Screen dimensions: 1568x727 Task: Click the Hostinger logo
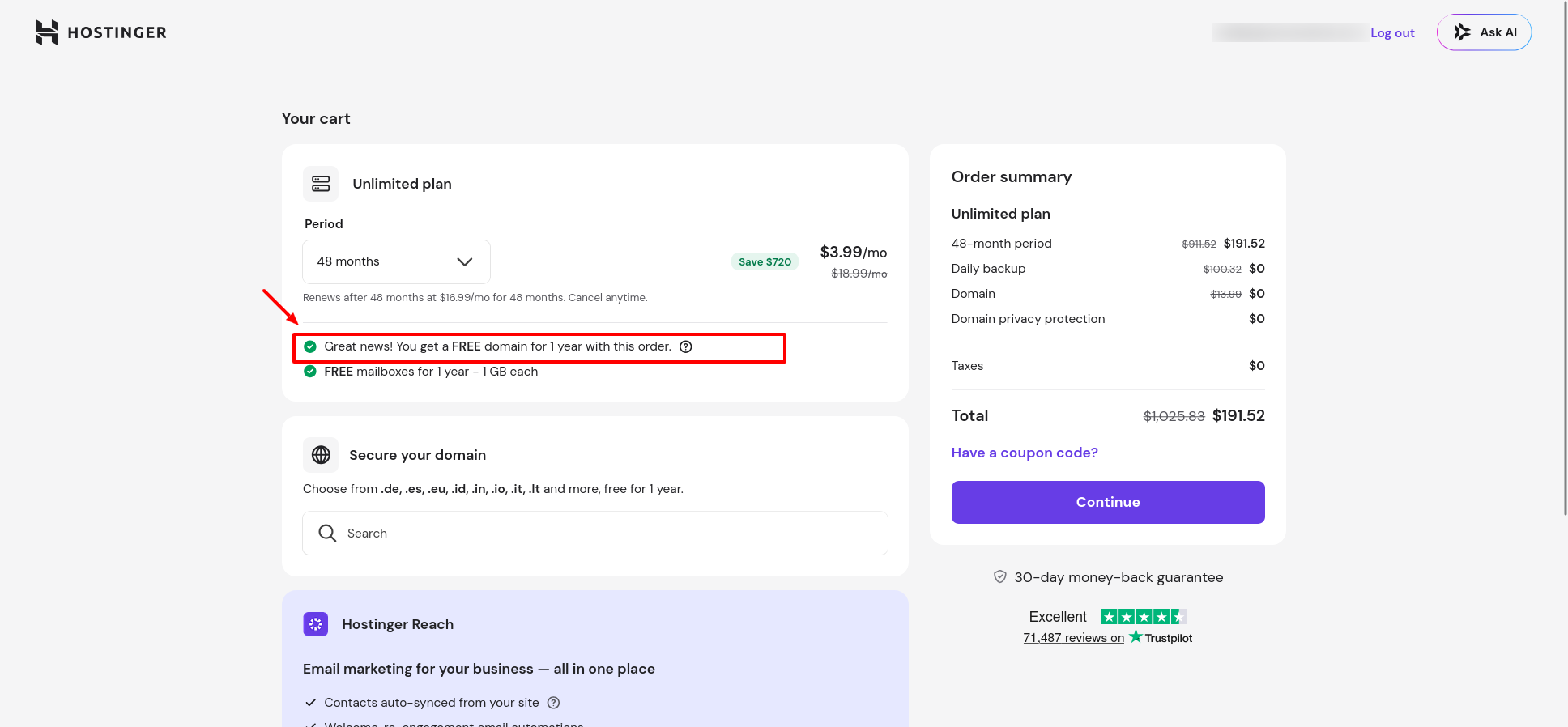click(101, 32)
